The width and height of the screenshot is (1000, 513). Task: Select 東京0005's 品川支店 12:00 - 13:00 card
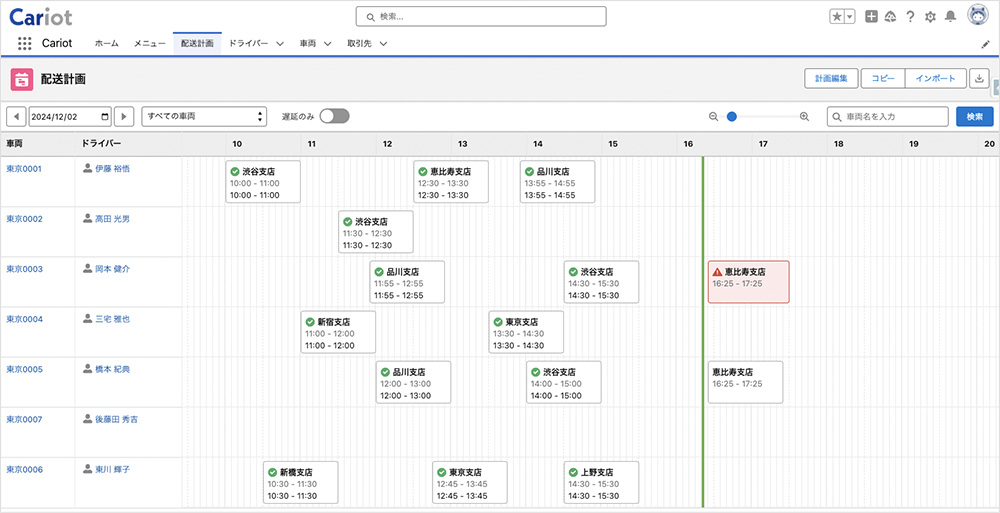413,382
